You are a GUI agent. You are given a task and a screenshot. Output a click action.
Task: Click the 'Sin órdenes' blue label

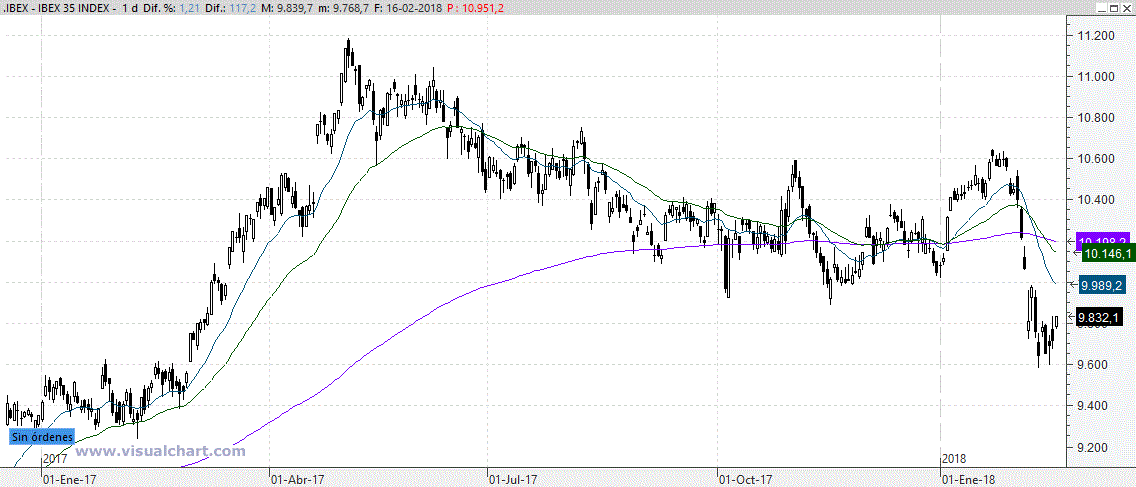[42, 437]
